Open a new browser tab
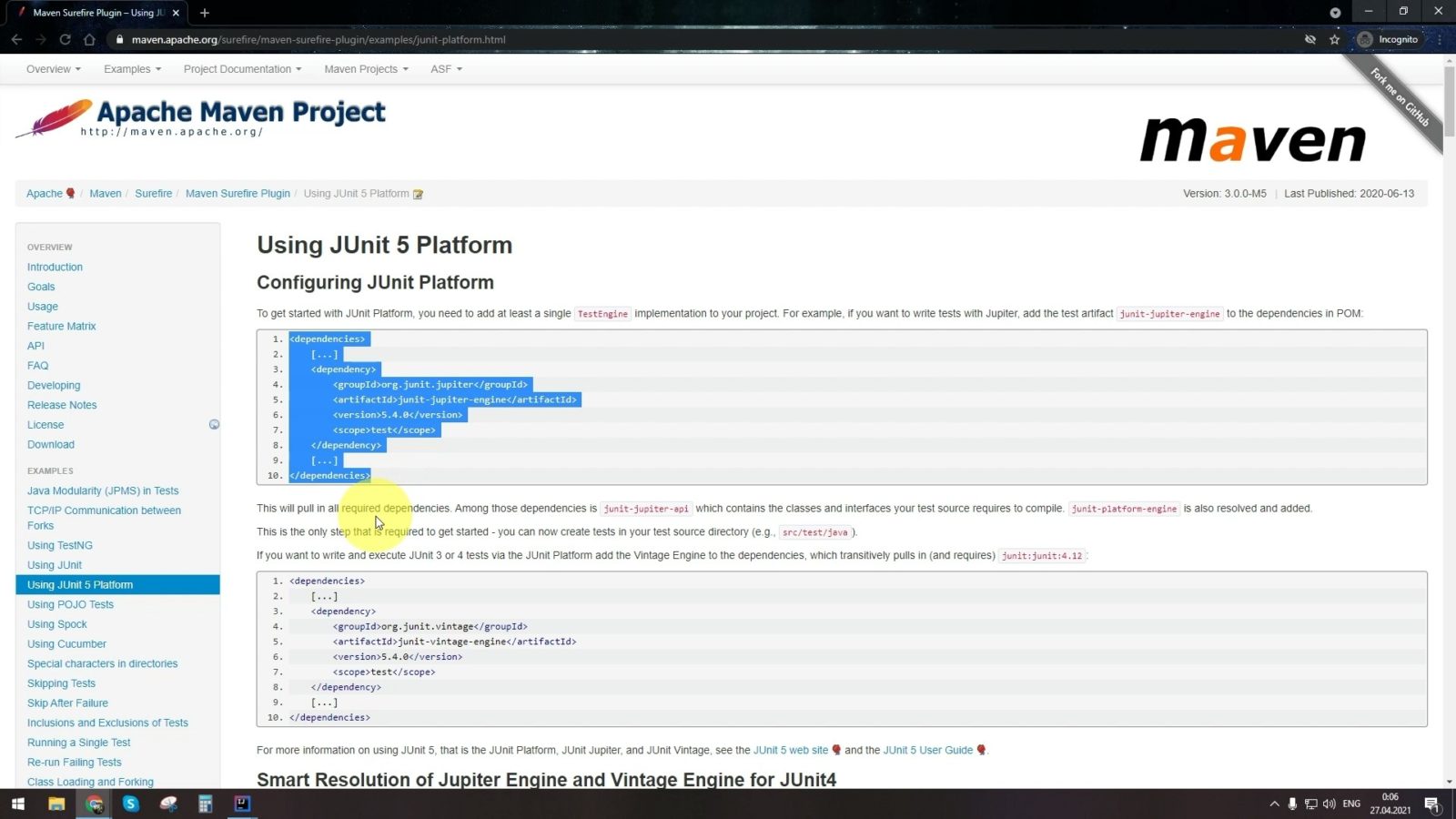 click(x=205, y=13)
